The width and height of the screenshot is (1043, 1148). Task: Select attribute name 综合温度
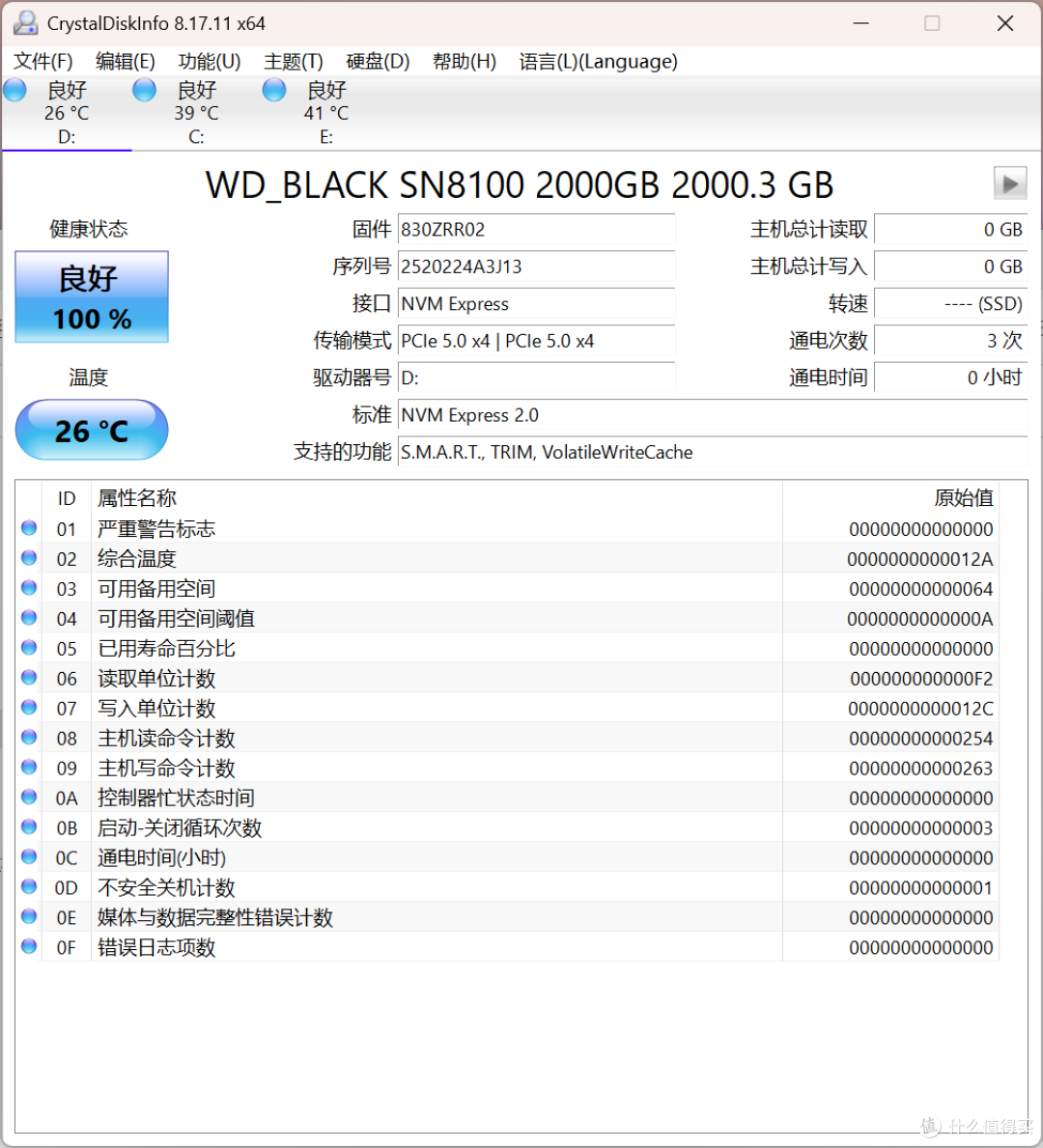tap(137, 559)
